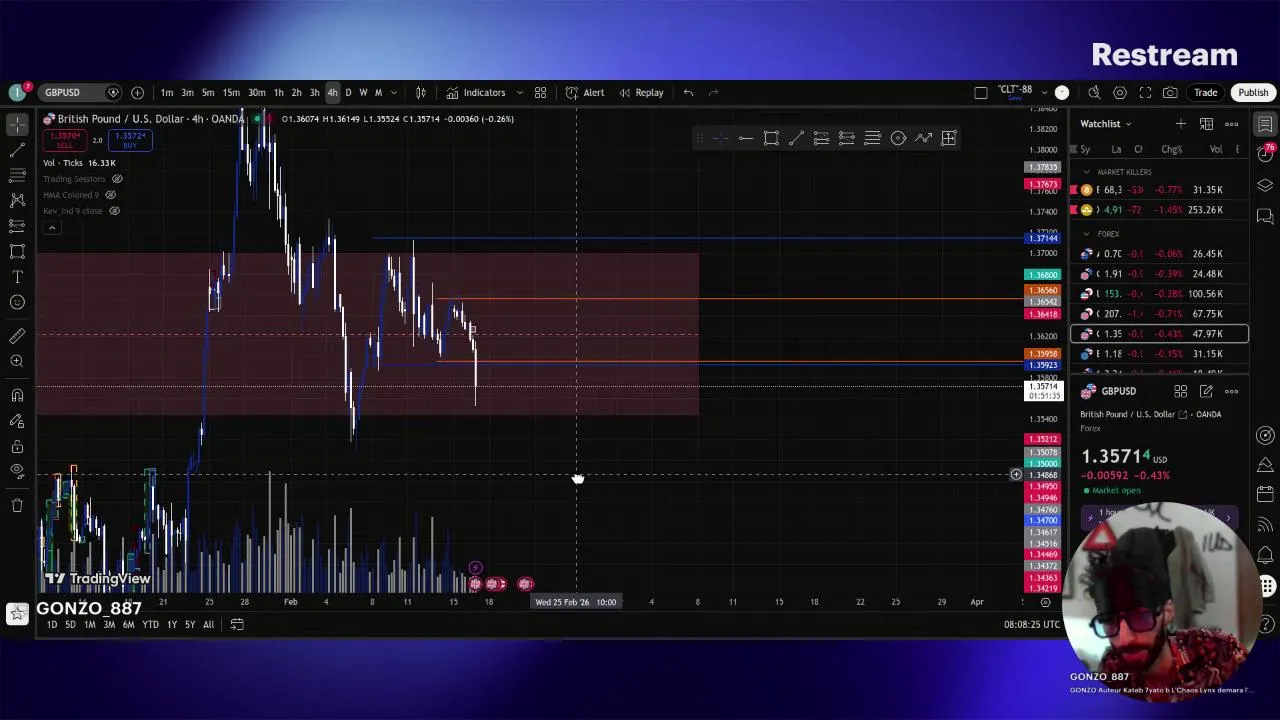Select the text annotation tool

click(17, 277)
